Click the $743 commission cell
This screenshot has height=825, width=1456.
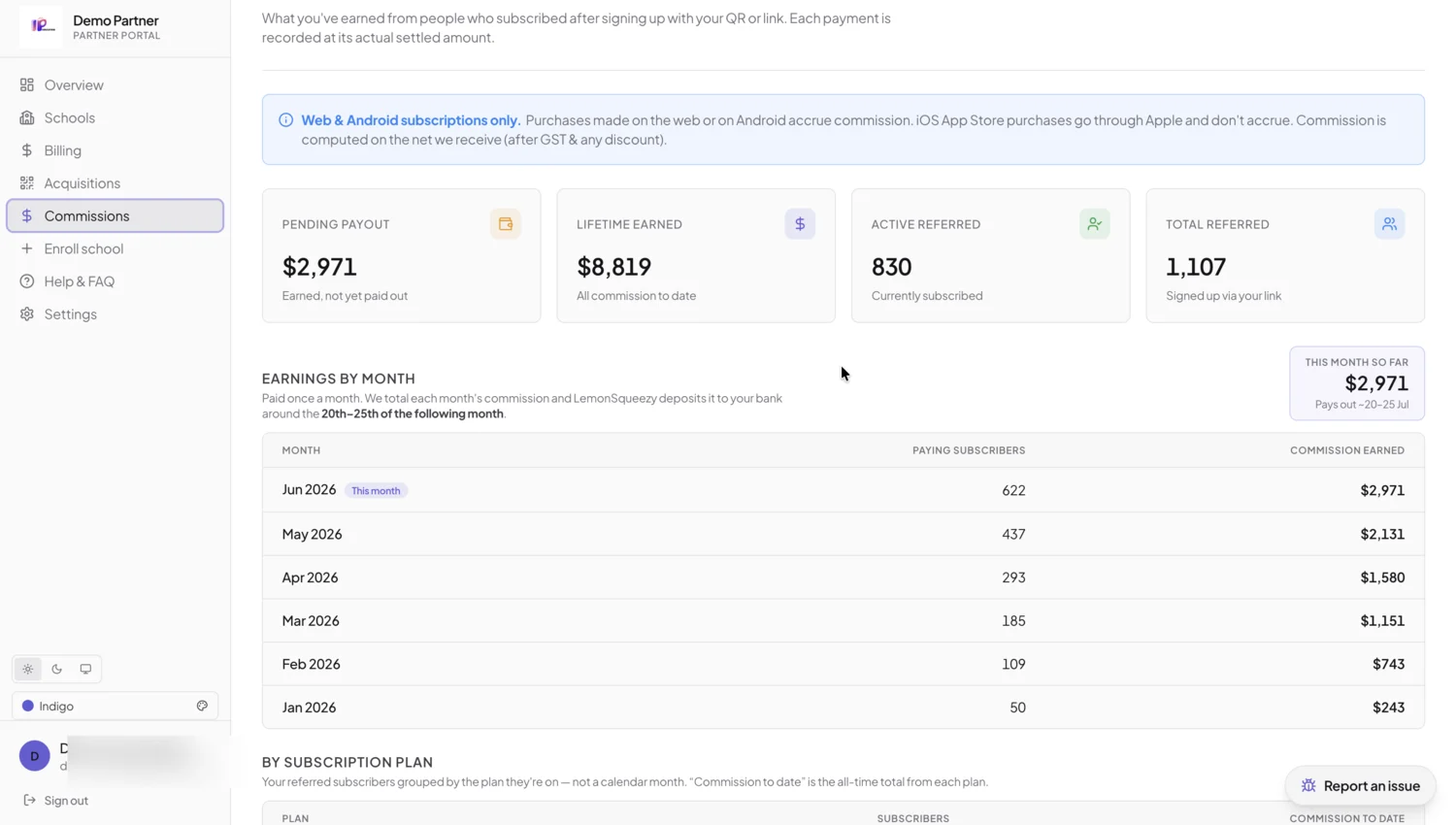1388,664
